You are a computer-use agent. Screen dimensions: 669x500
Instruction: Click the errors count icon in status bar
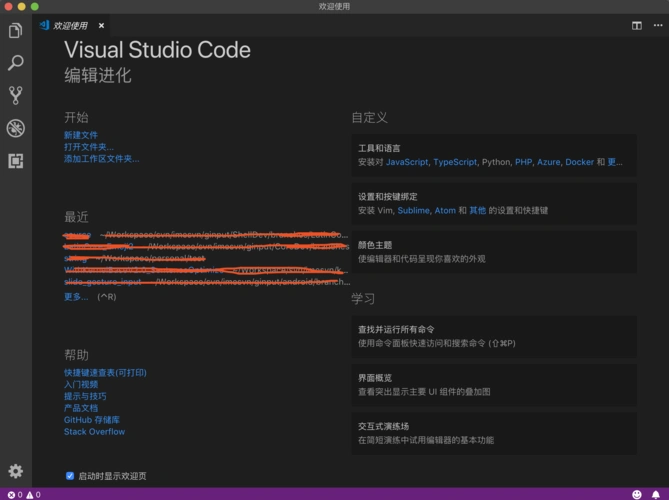click(15, 494)
